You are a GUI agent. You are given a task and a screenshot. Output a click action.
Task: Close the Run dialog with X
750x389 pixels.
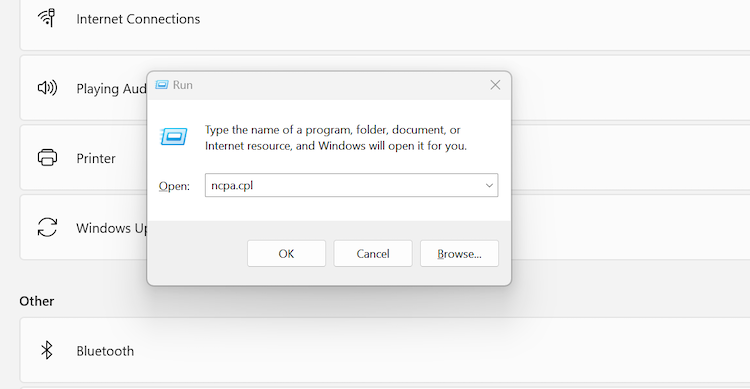point(495,85)
